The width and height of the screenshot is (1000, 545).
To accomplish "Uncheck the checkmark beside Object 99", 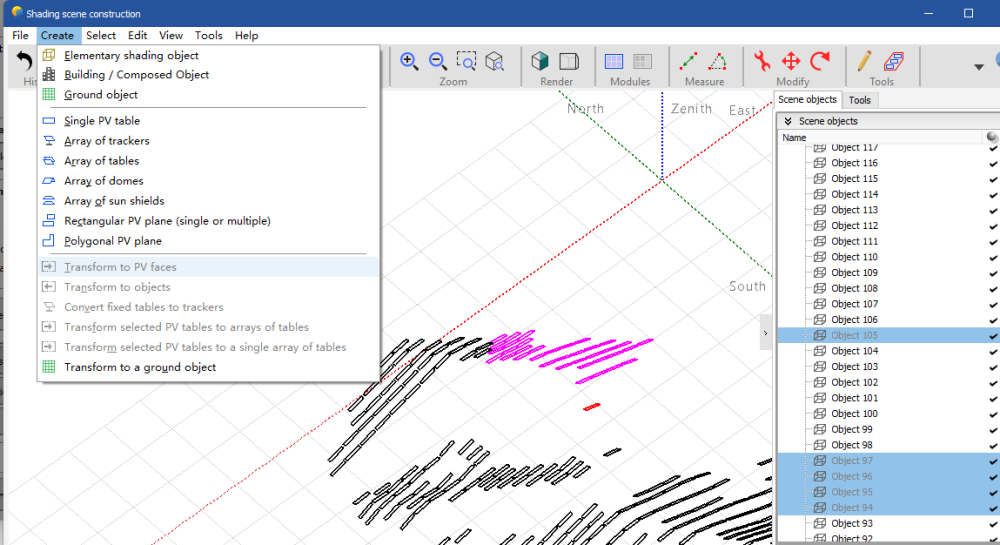I will (993, 430).
